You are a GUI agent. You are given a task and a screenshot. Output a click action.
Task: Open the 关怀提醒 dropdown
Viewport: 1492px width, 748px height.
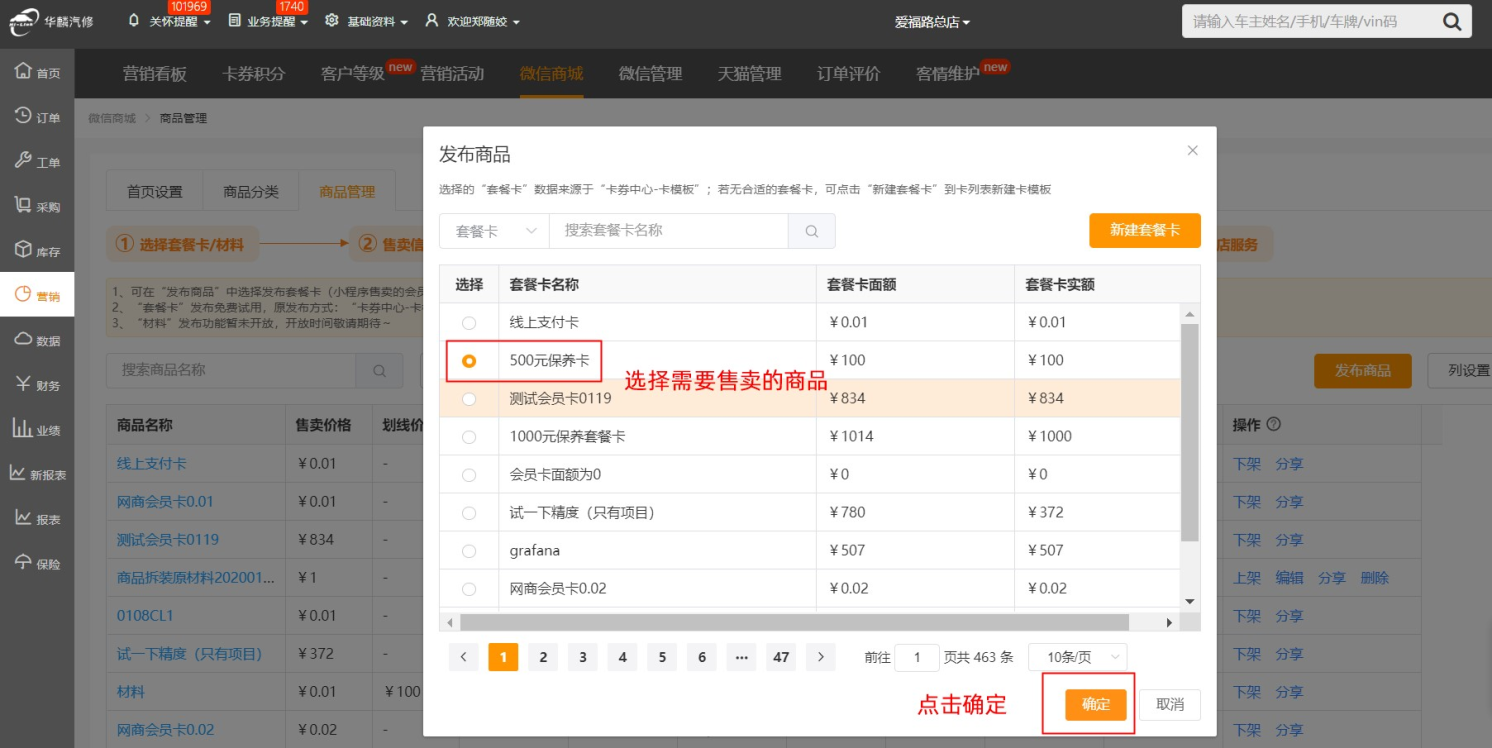[x=169, y=21]
